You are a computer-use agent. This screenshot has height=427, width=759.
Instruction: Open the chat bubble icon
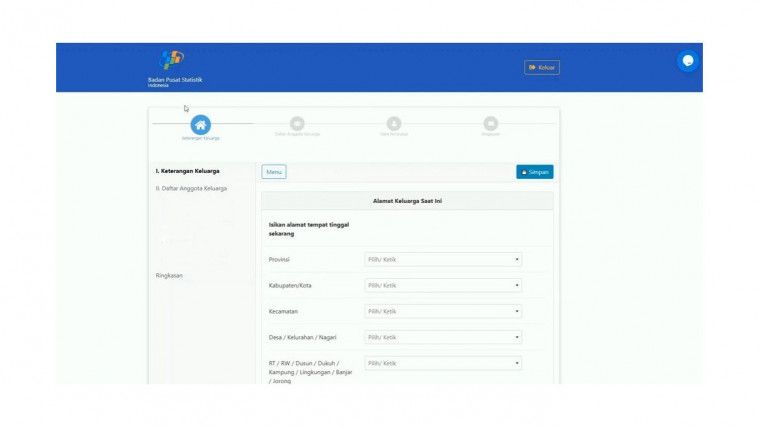[x=687, y=61]
